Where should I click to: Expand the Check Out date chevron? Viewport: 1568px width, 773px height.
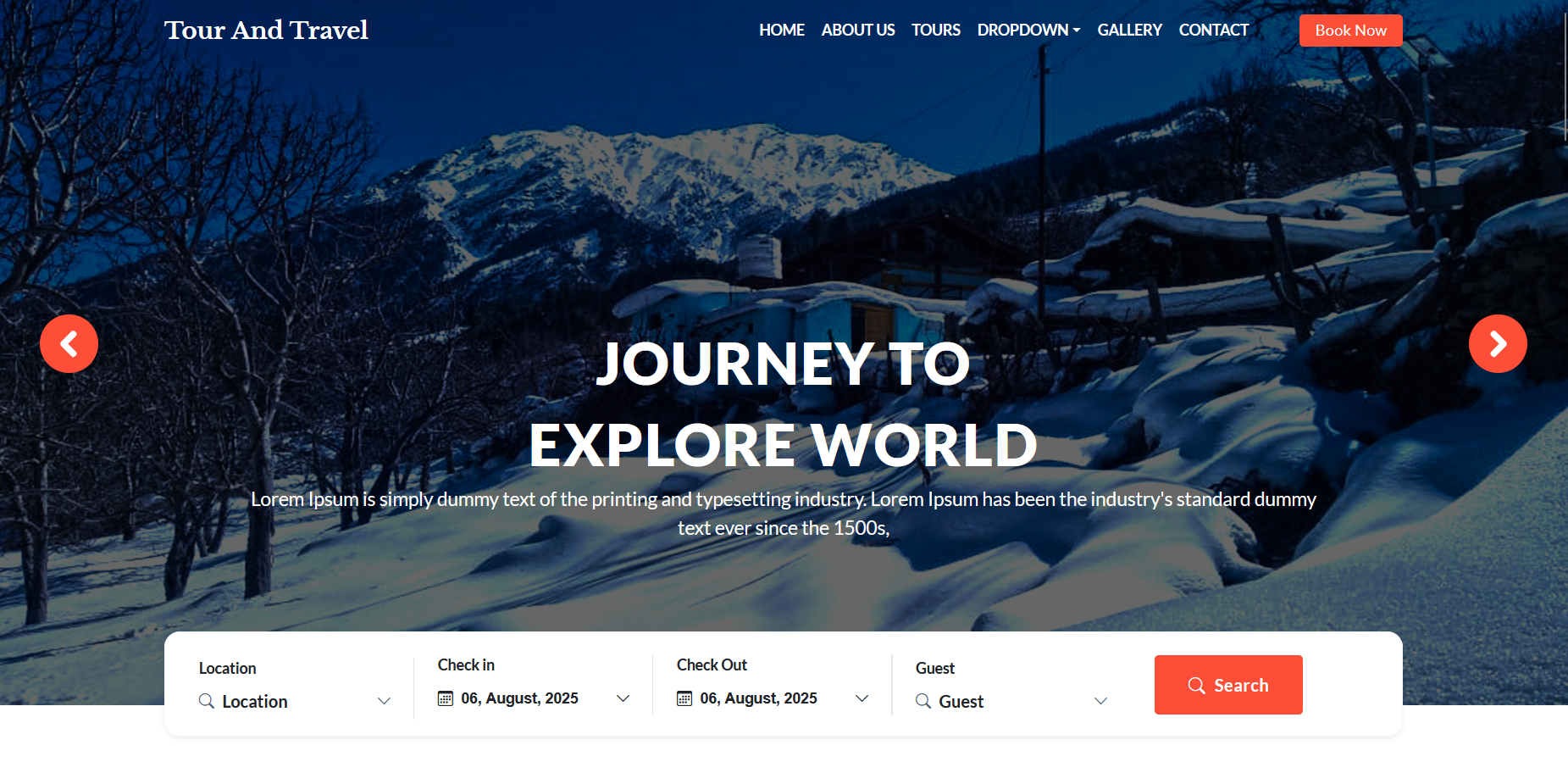(x=862, y=698)
